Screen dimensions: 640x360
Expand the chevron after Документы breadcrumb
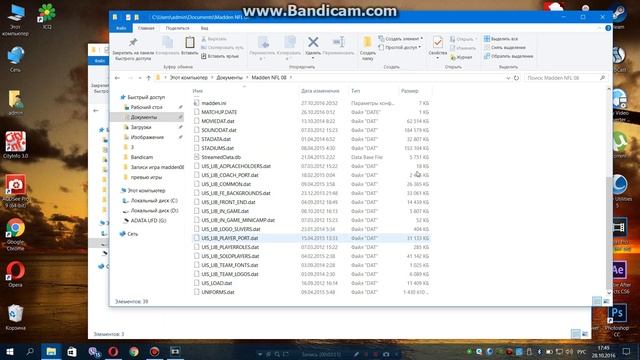pos(247,78)
